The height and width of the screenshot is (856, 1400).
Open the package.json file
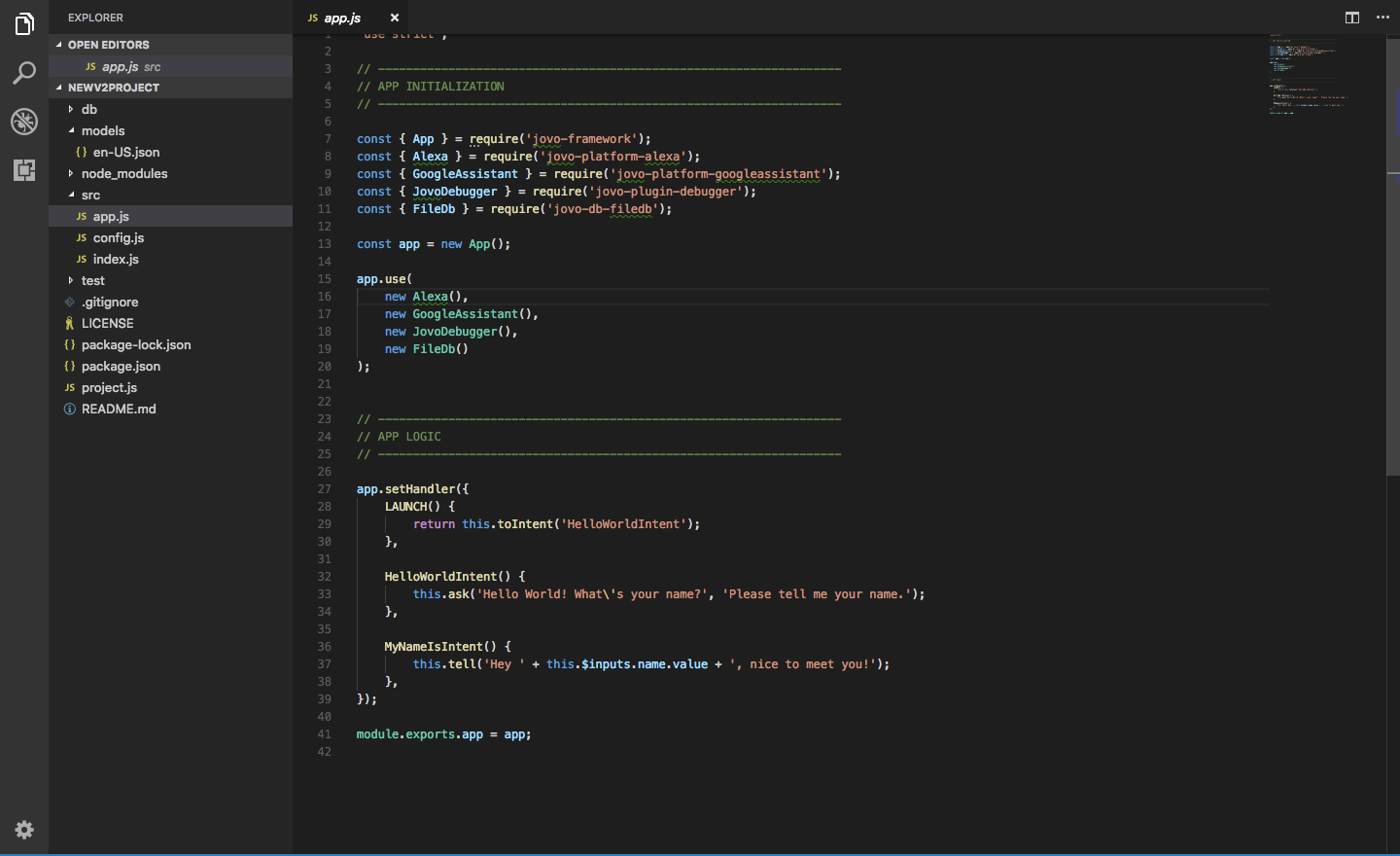point(121,366)
